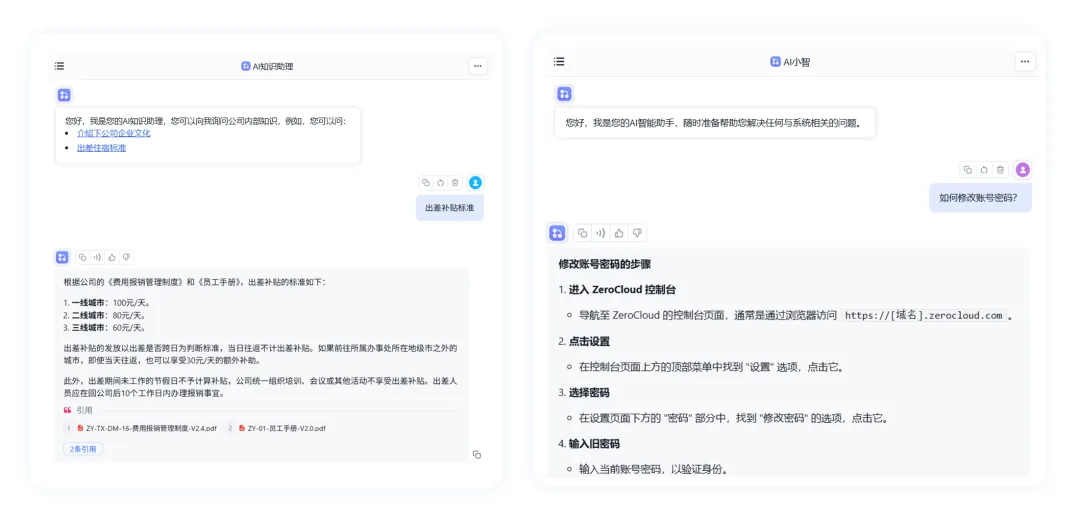
Task: Click the AI知识助理 title in header
Action: tap(267, 66)
